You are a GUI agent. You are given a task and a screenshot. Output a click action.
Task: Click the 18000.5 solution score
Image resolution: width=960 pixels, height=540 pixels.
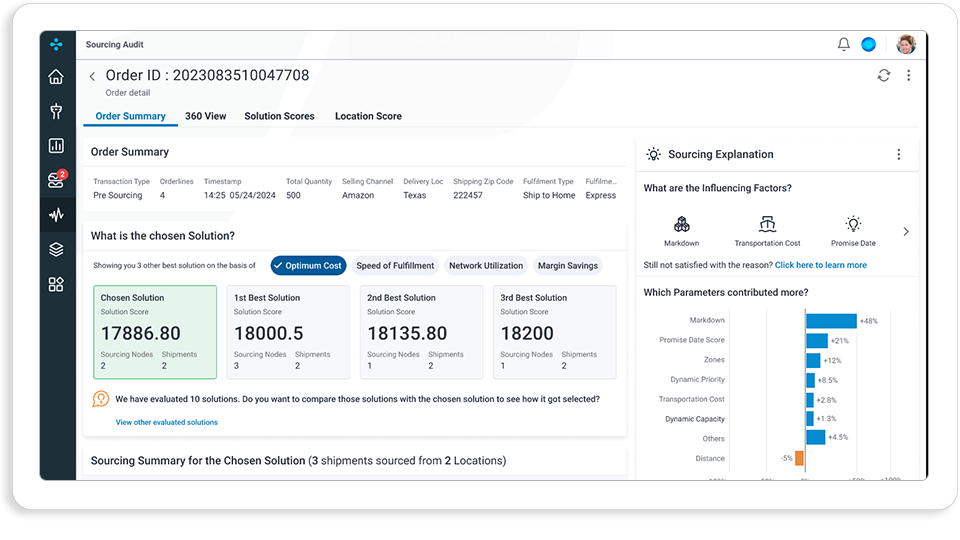tap(269, 333)
